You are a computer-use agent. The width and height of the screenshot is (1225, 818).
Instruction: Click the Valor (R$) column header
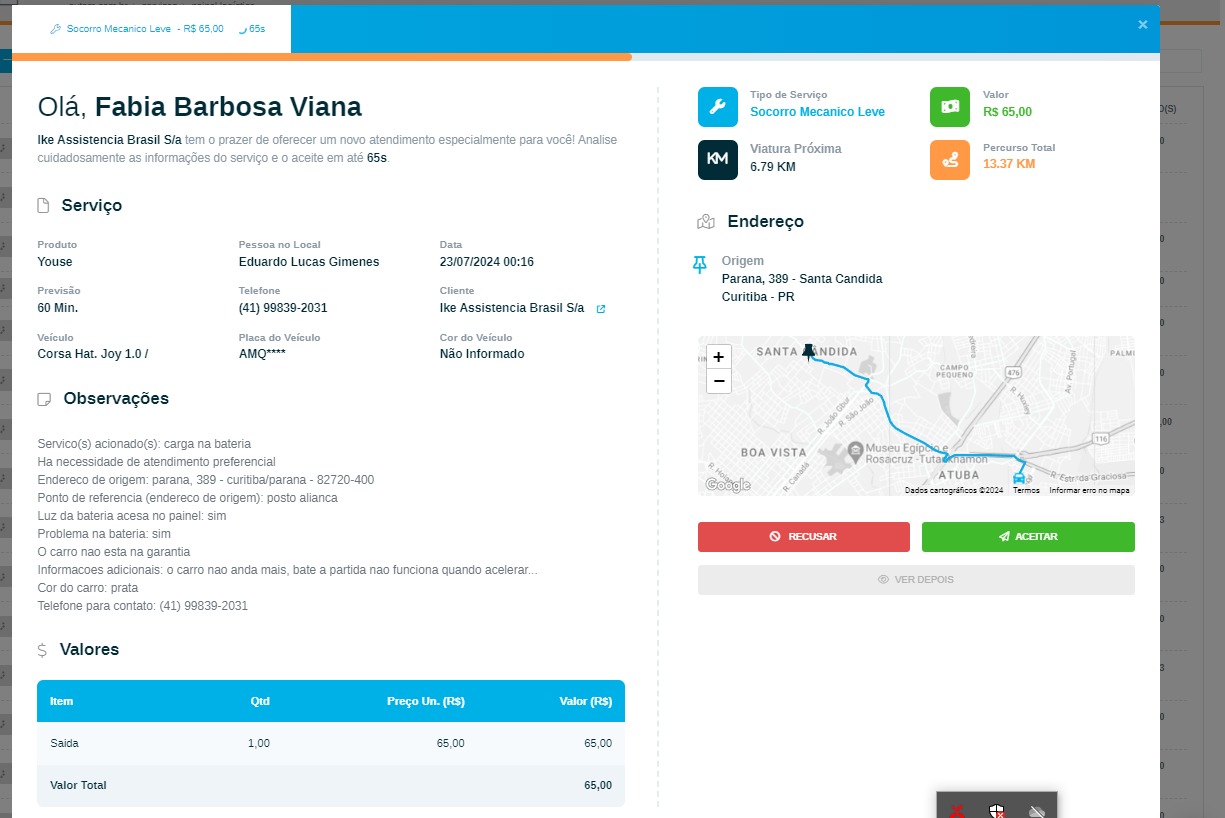click(586, 702)
